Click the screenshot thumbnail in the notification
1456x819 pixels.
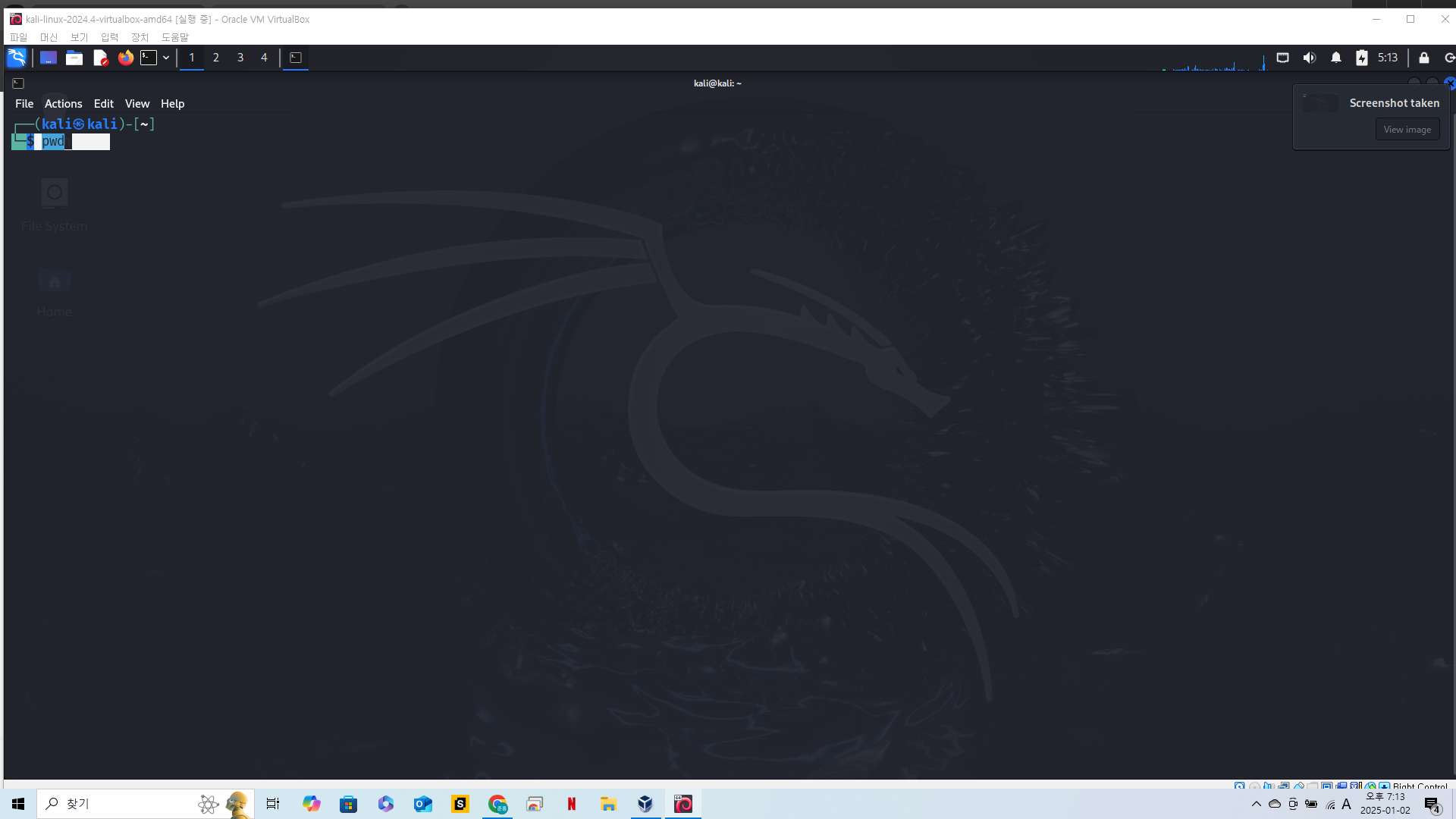(x=1321, y=103)
